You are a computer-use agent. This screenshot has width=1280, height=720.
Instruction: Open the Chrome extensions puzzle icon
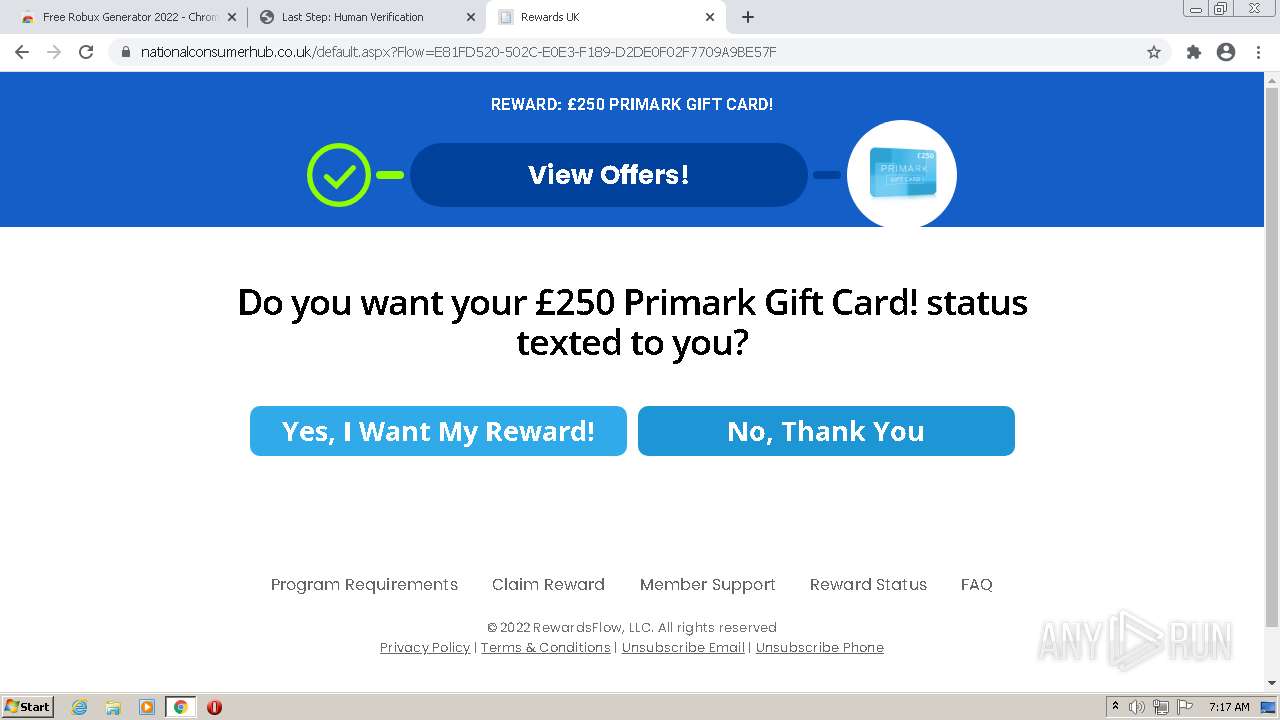tap(1193, 52)
